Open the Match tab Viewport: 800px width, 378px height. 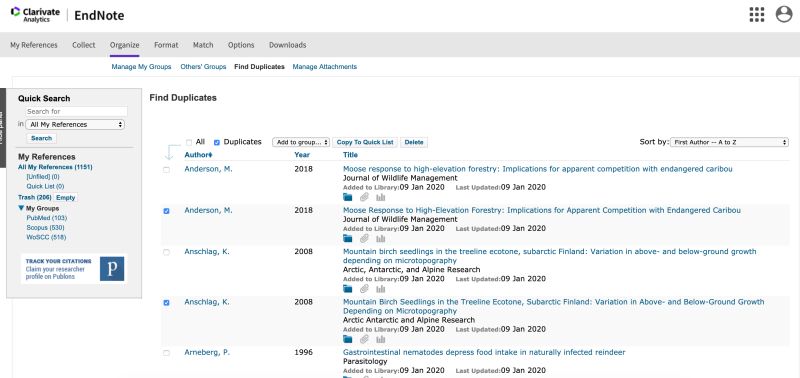(x=203, y=45)
